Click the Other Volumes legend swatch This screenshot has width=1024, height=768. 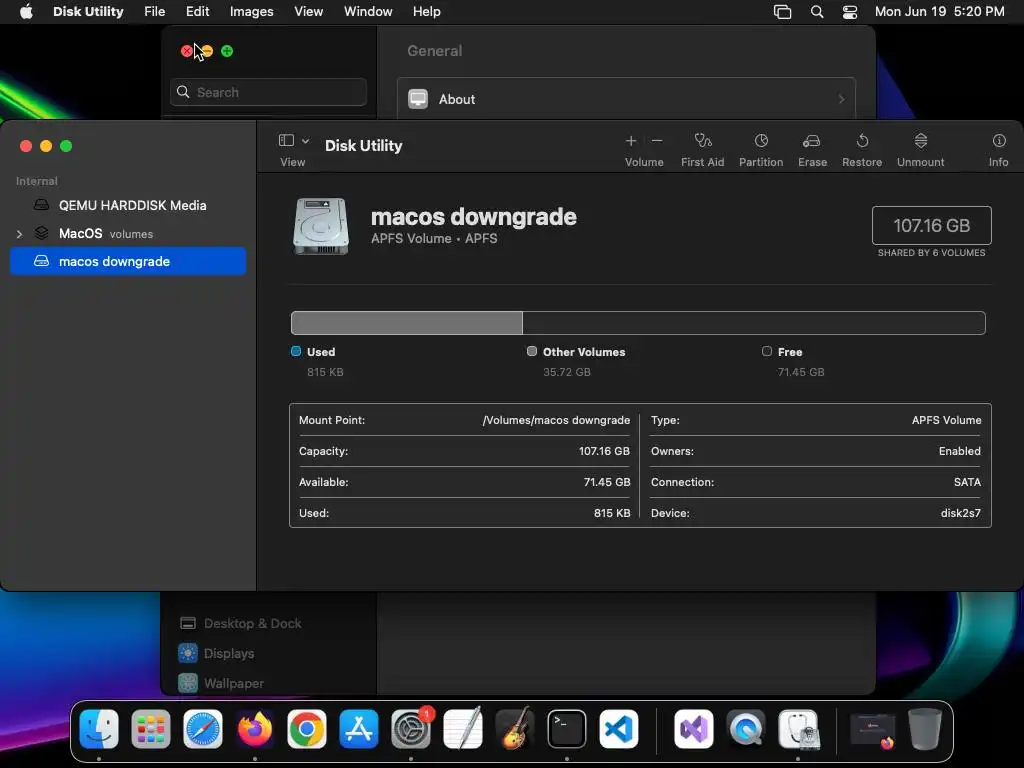point(532,351)
